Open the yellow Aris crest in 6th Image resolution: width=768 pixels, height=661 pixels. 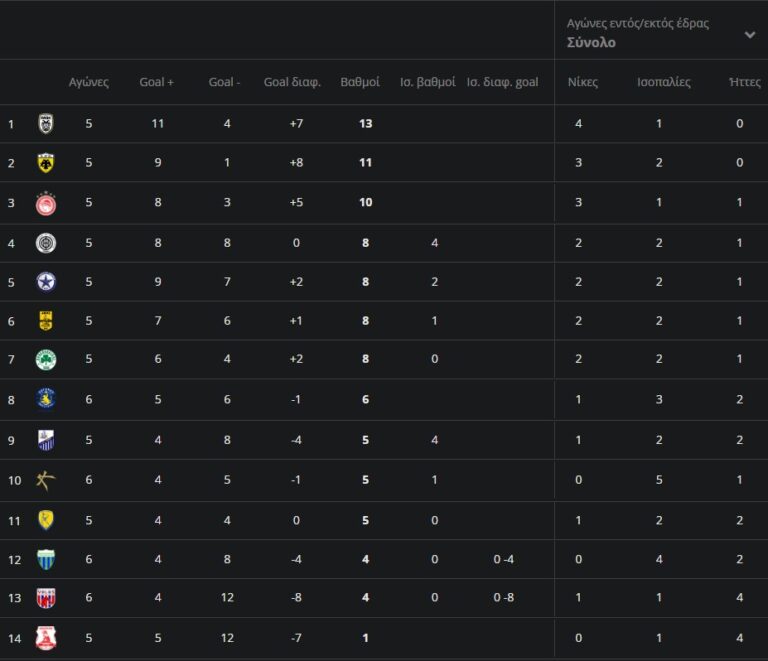46,321
